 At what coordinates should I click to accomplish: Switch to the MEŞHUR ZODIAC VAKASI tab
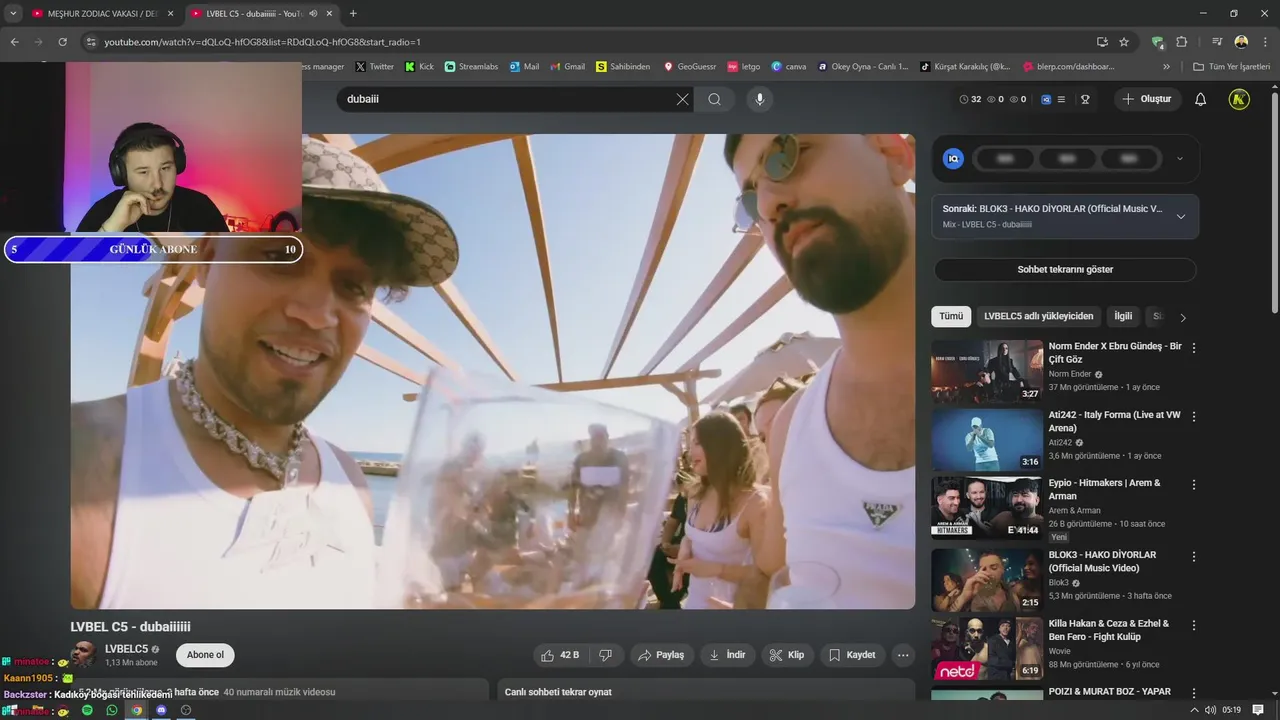[103, 13]
